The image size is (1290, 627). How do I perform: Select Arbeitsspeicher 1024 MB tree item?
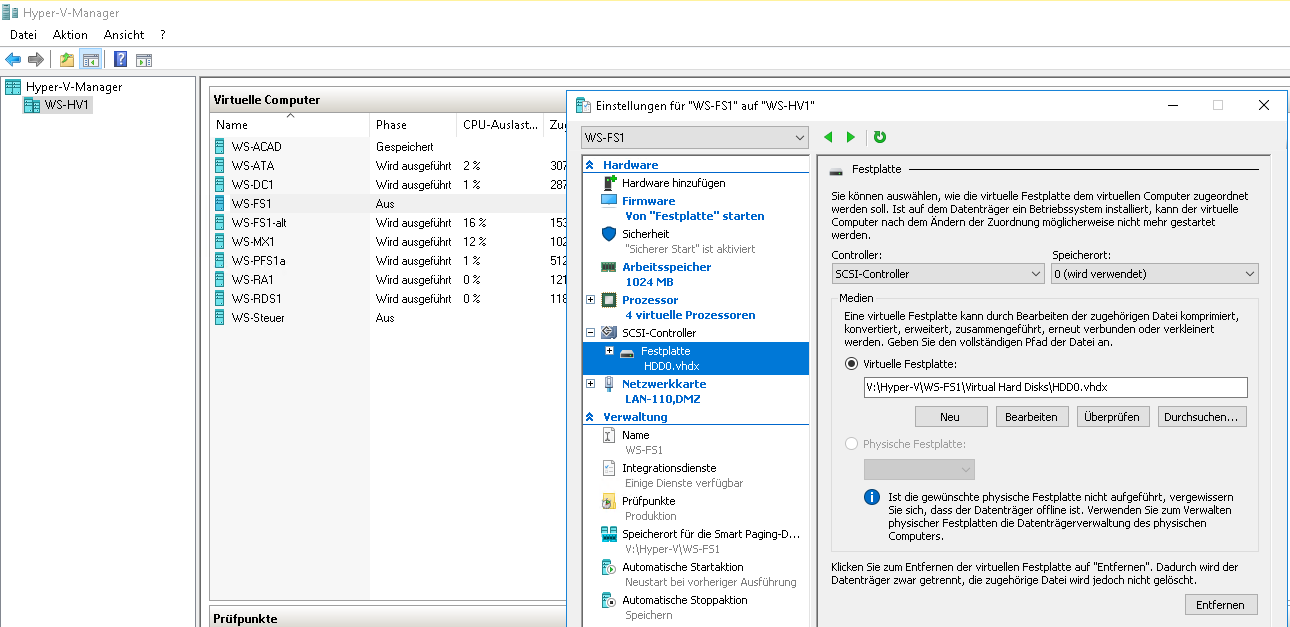(x=695, y=274)
